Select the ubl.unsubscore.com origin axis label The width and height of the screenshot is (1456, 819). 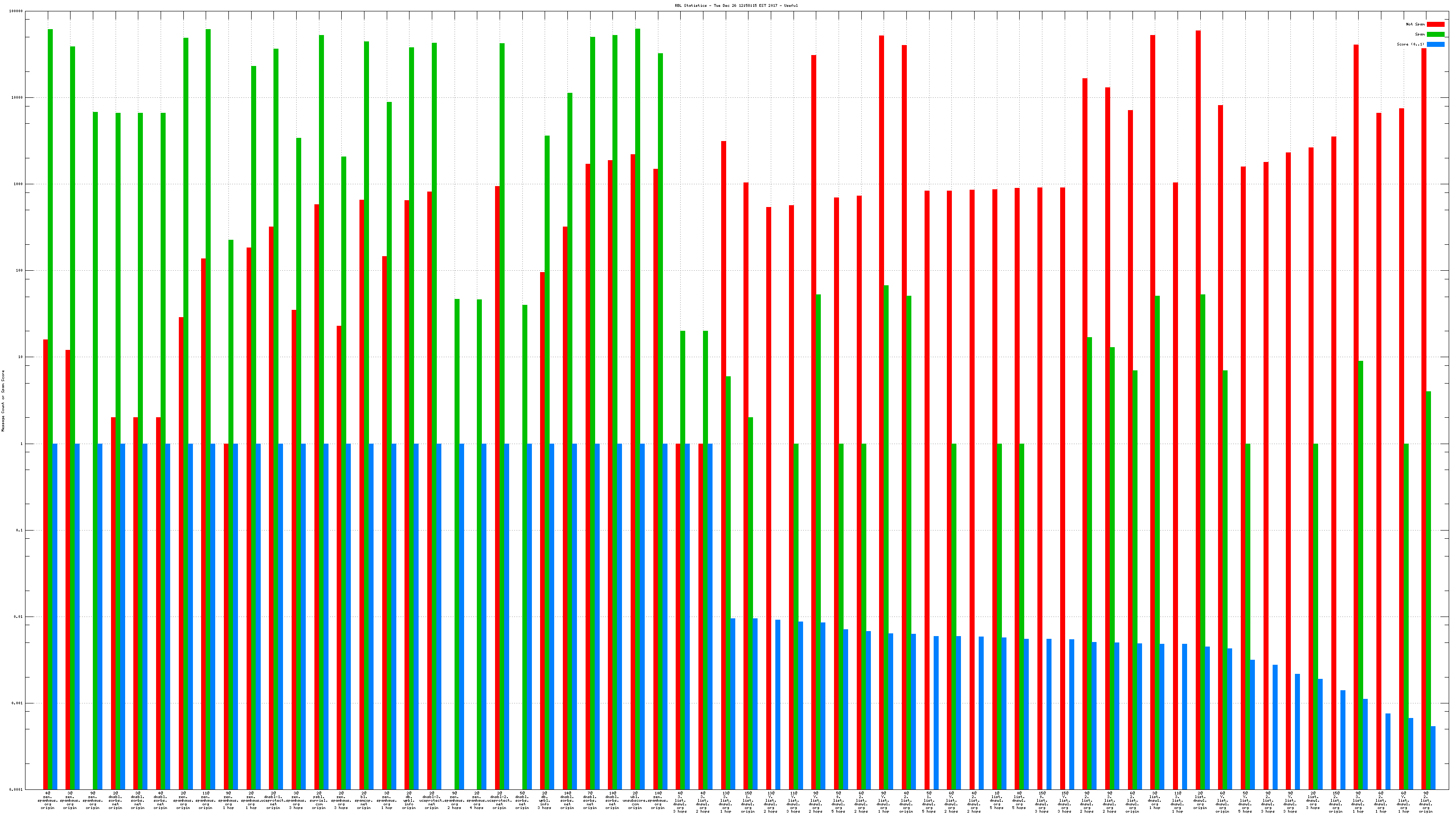(635, 800)
